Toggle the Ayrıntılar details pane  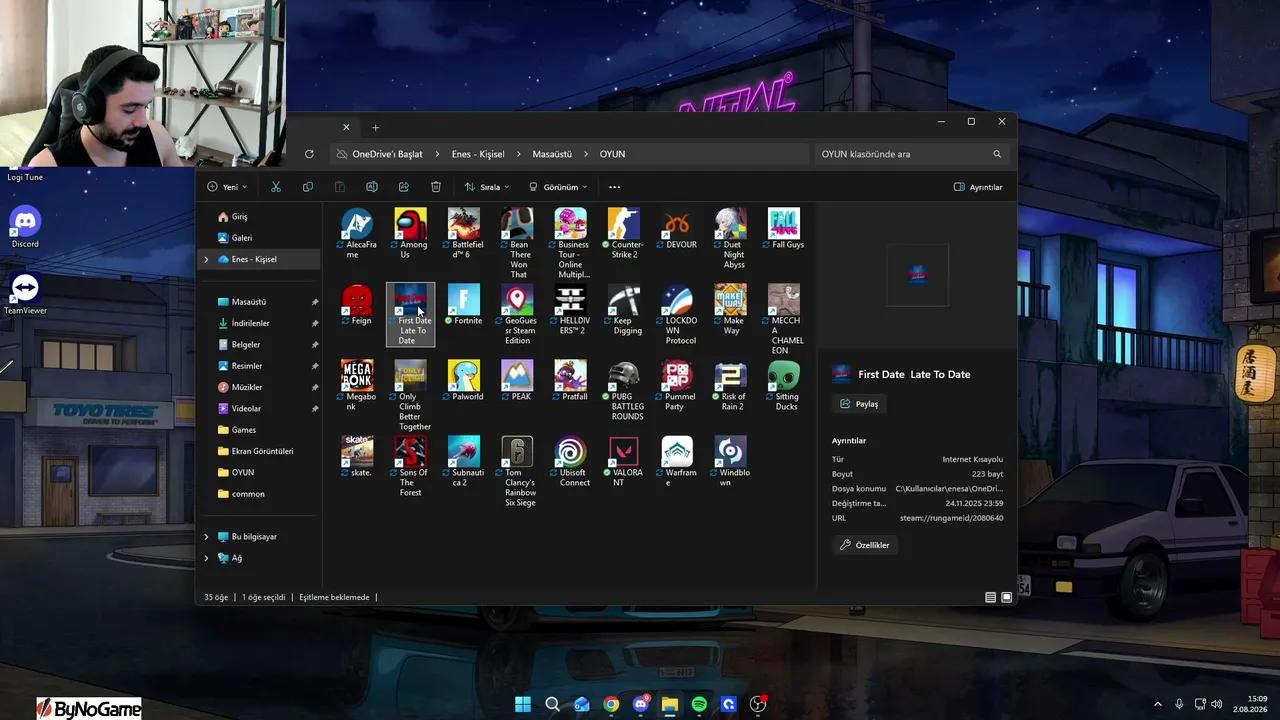(978, 187)
